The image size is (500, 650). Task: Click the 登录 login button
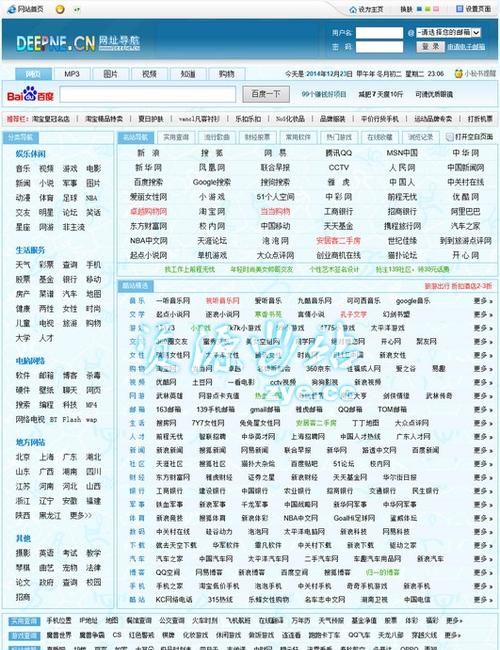point(430,46)
